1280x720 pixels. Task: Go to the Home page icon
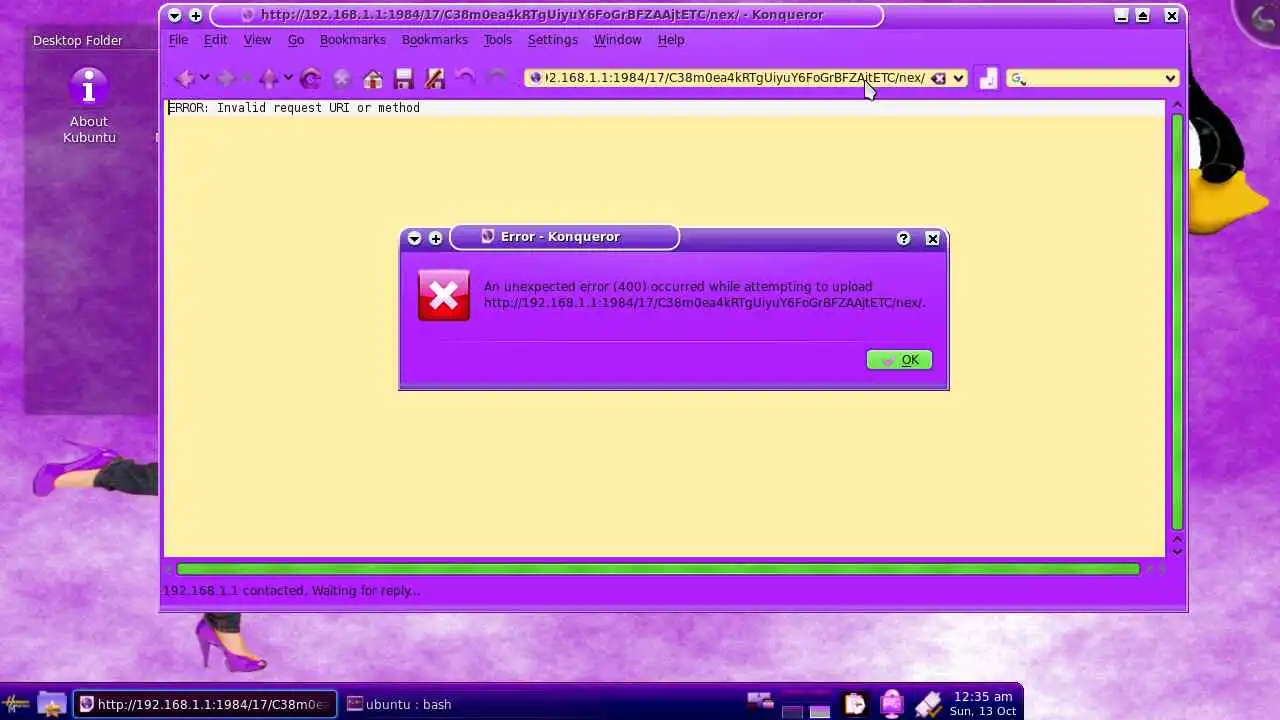(373, 78)
